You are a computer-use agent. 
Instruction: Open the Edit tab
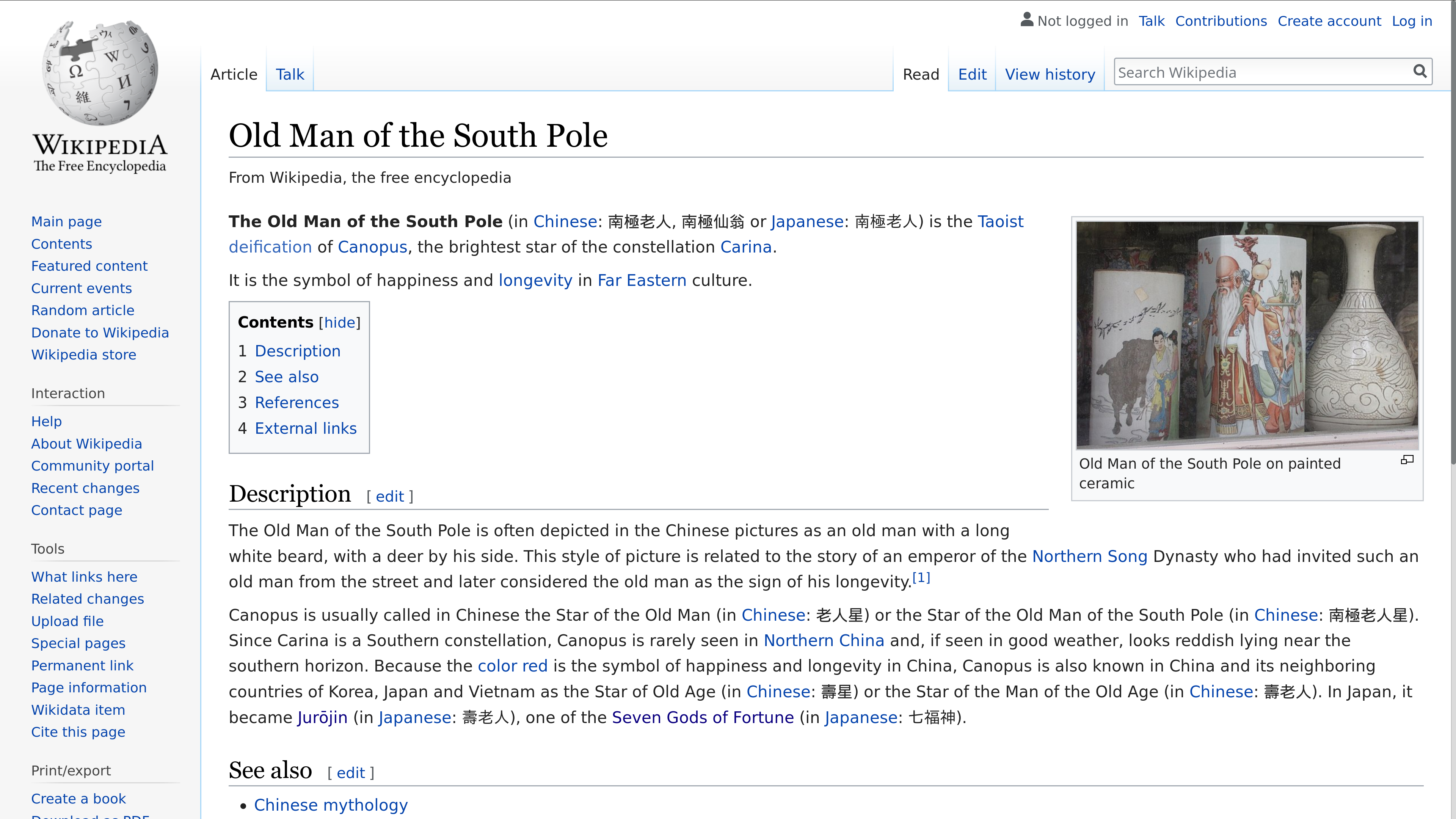point(972,74)
